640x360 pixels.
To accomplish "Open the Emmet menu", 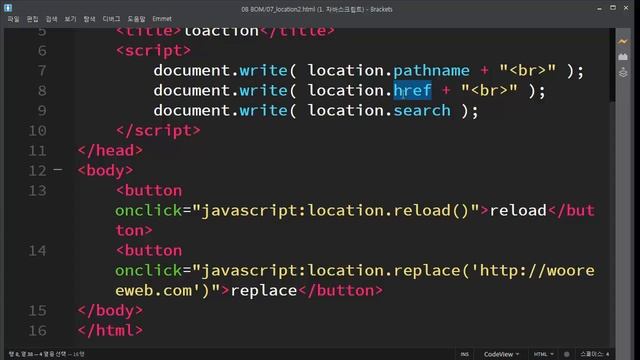I will (x=162, y=19).
